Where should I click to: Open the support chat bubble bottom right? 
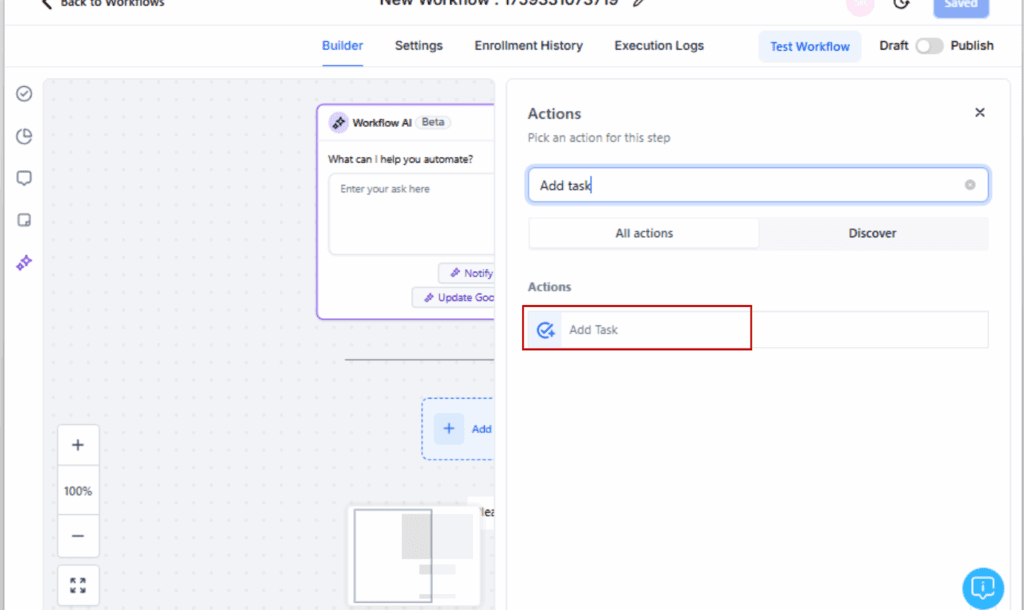click(x=982, y=588)
